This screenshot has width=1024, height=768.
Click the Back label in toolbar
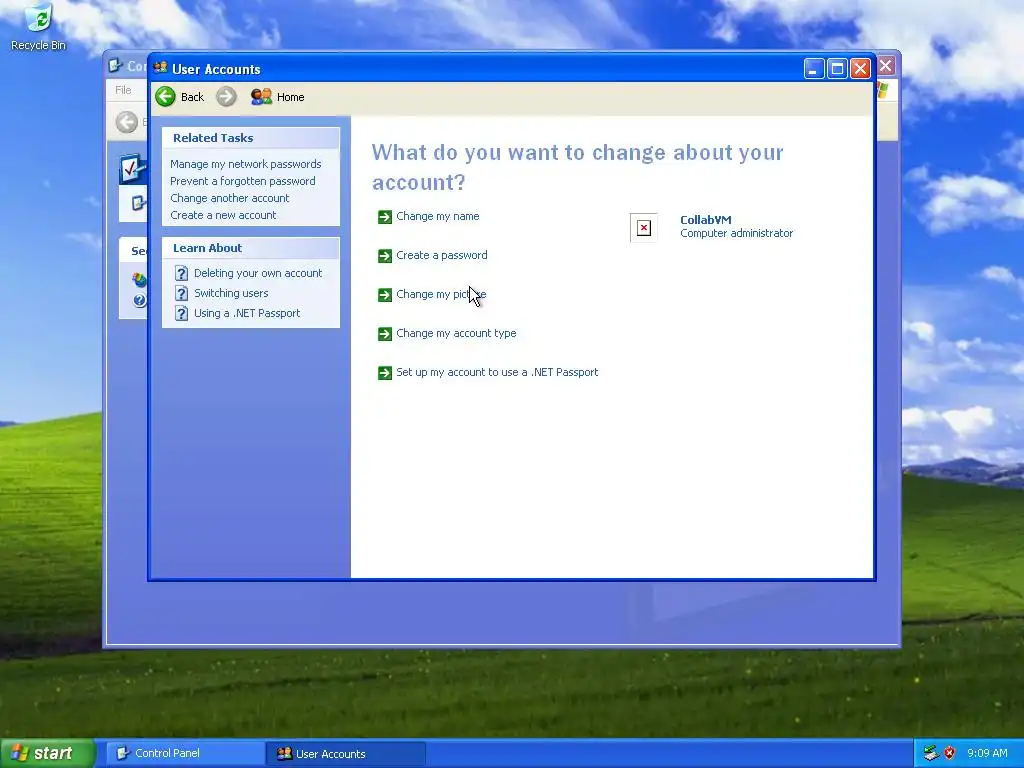[x=192, y=97]
